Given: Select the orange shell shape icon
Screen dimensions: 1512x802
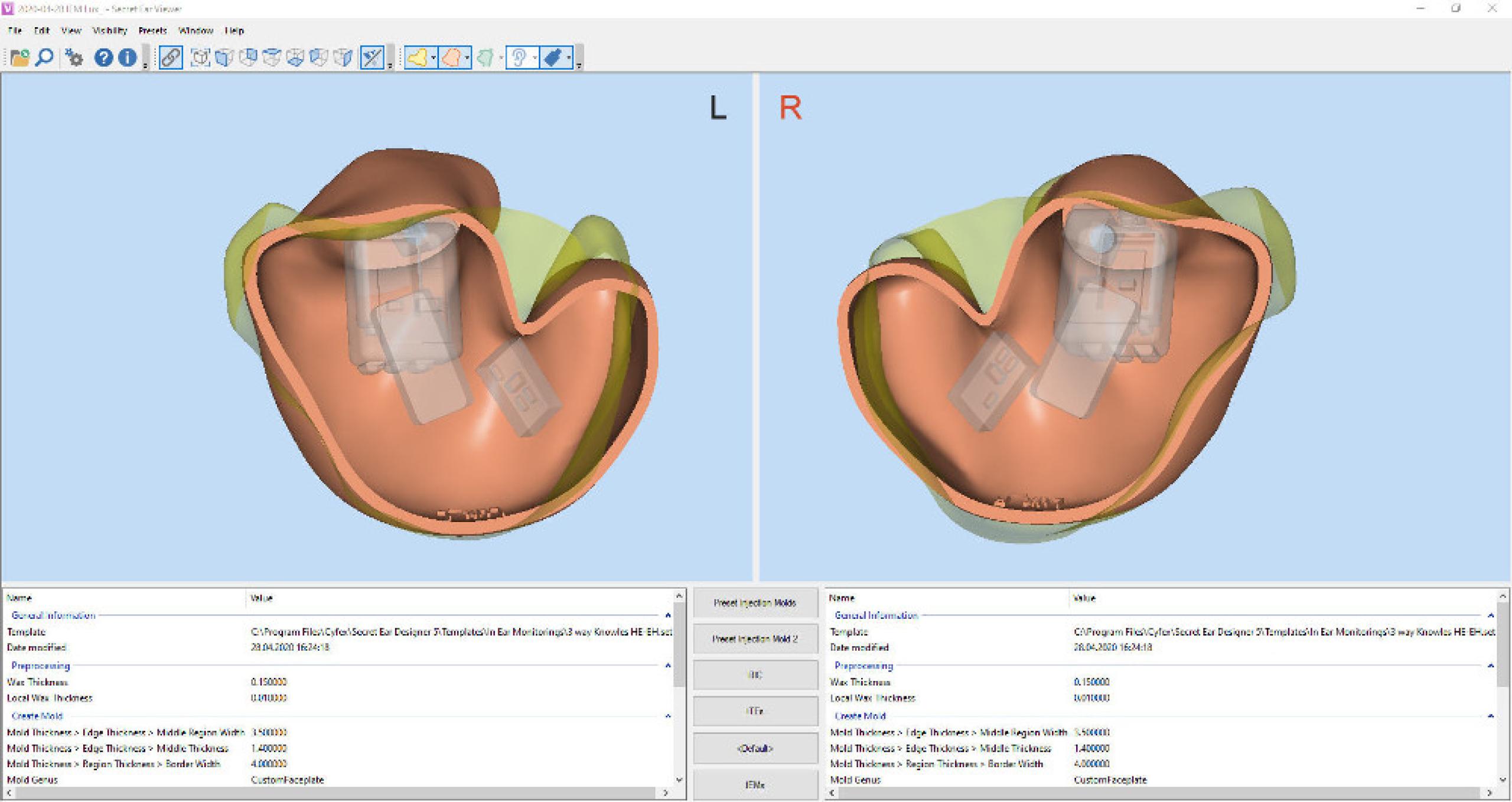Looking at the screenshot, I should (451, 57).
